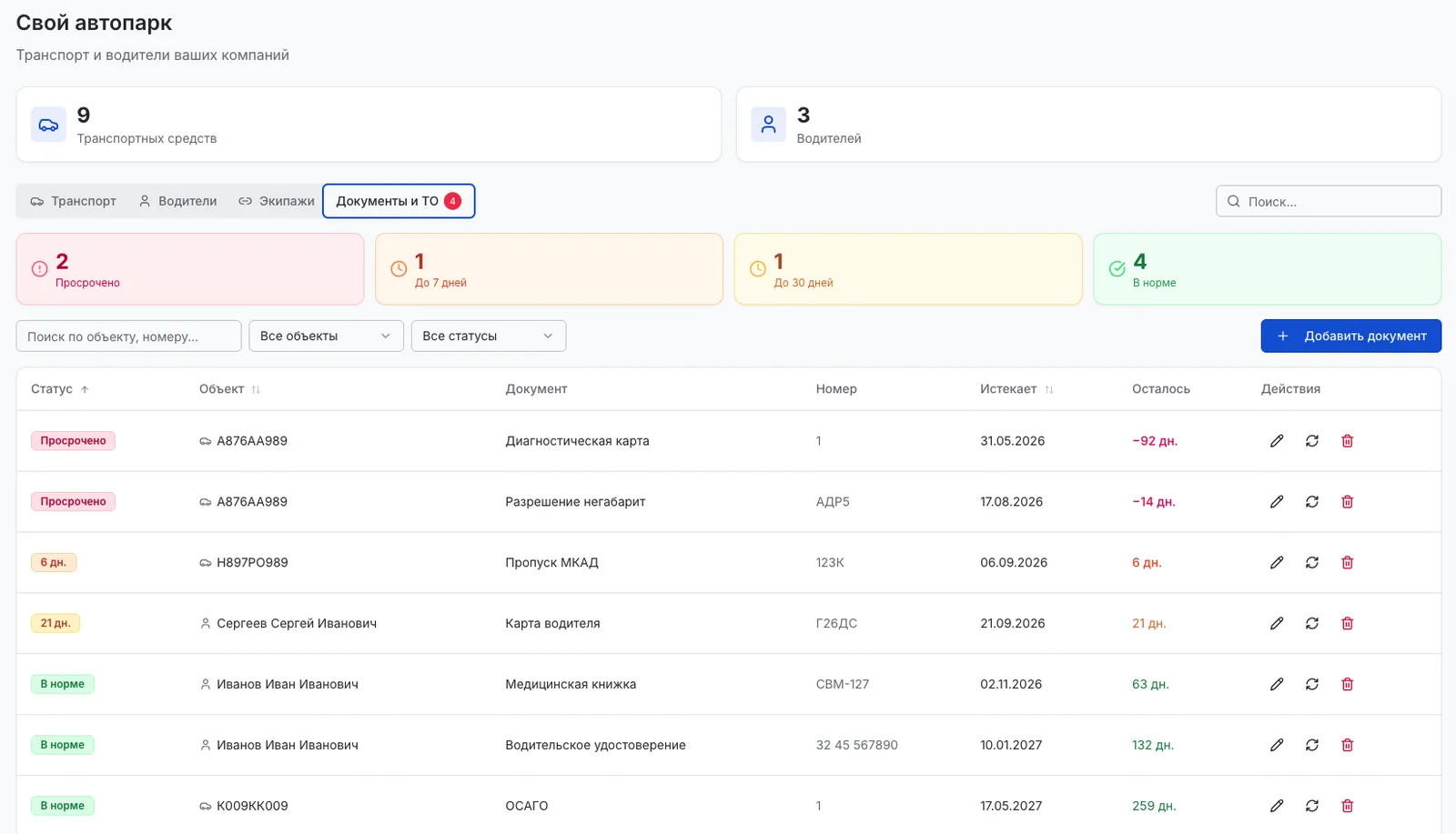Sort table by Статус column
This screenshot has height=834, width=1456.
60,389
